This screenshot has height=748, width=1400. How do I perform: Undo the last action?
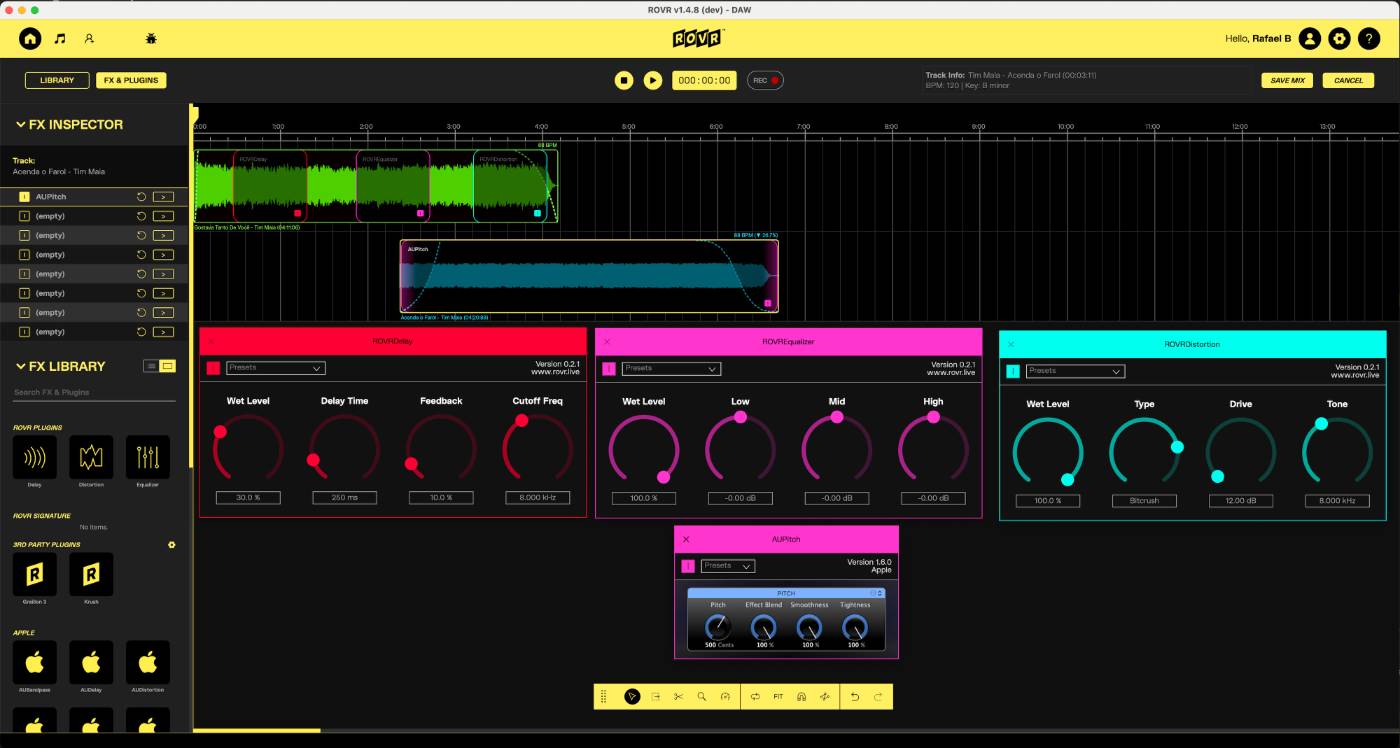coord(855,697)
